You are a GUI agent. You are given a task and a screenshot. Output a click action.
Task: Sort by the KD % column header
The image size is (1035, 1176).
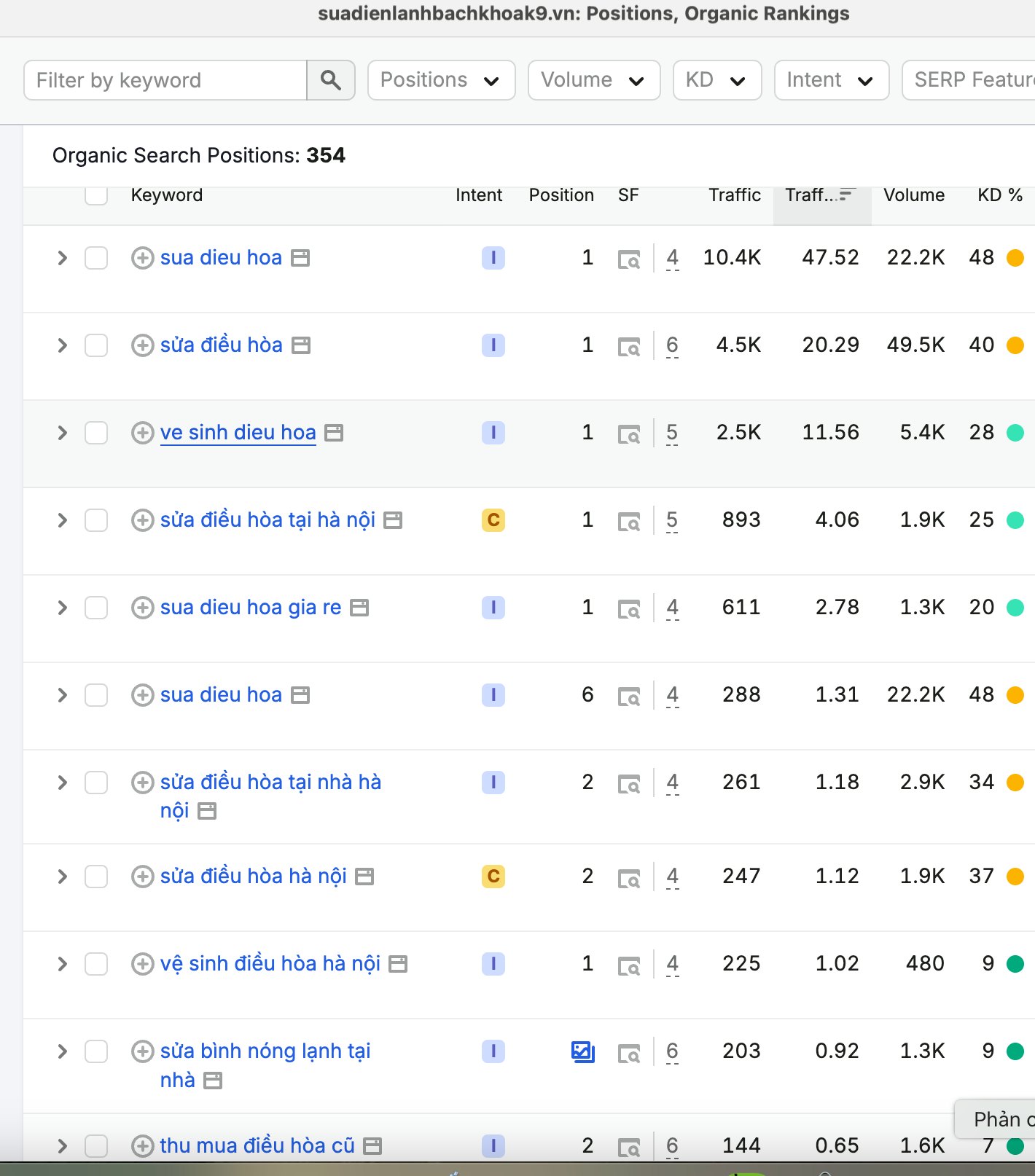[1000, 195]
